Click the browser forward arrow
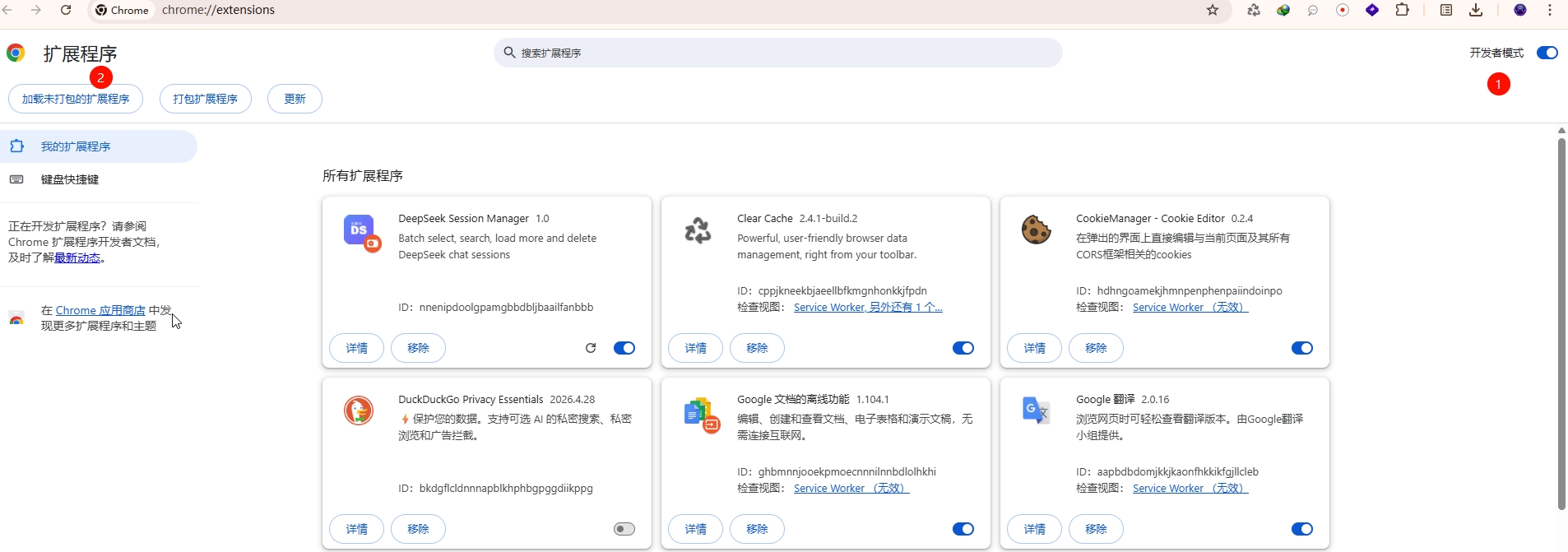This screenshot has width=1568, height=552. pos(35,10)
